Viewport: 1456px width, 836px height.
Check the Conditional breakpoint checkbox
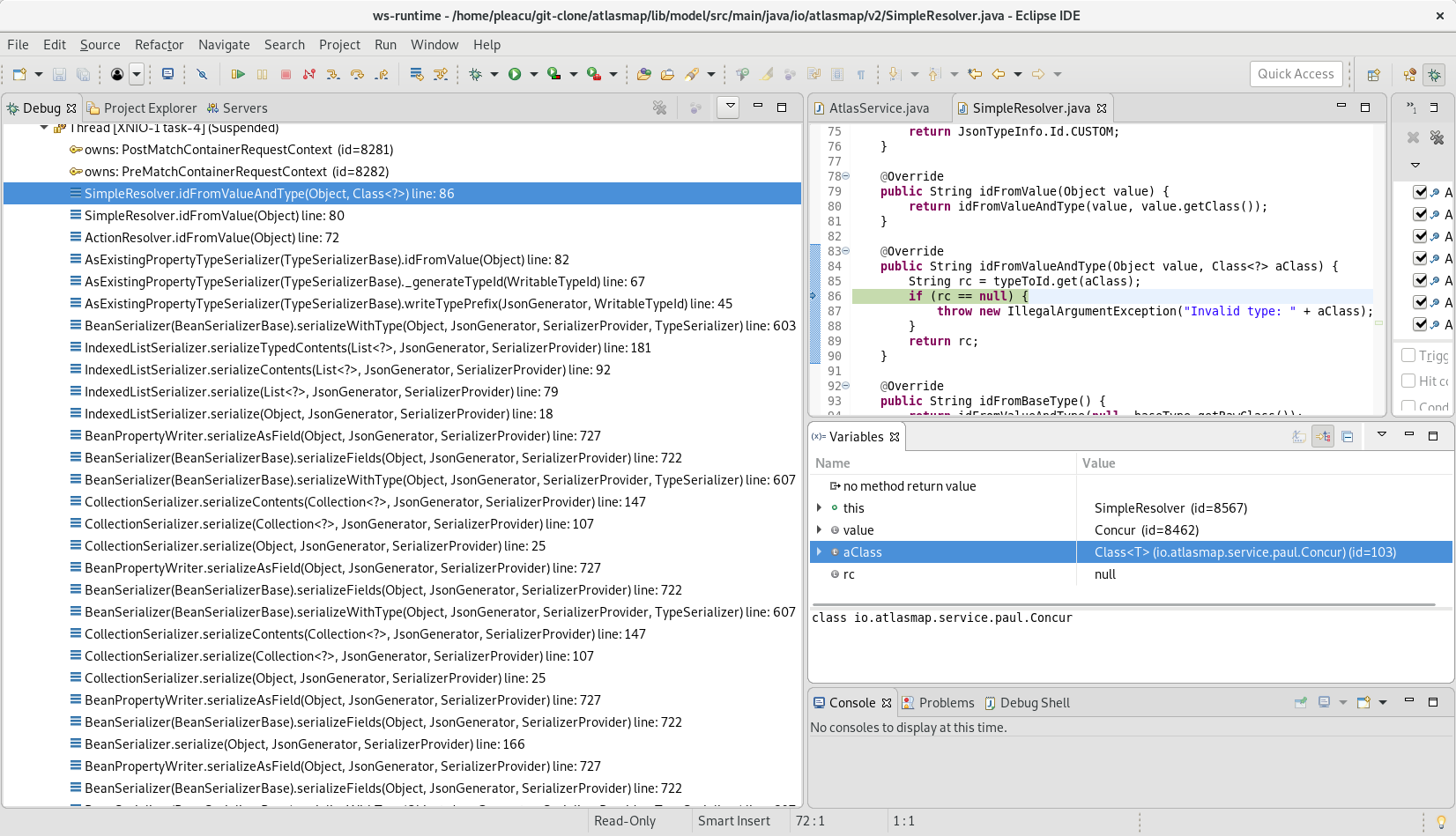tap(1411, 406)
